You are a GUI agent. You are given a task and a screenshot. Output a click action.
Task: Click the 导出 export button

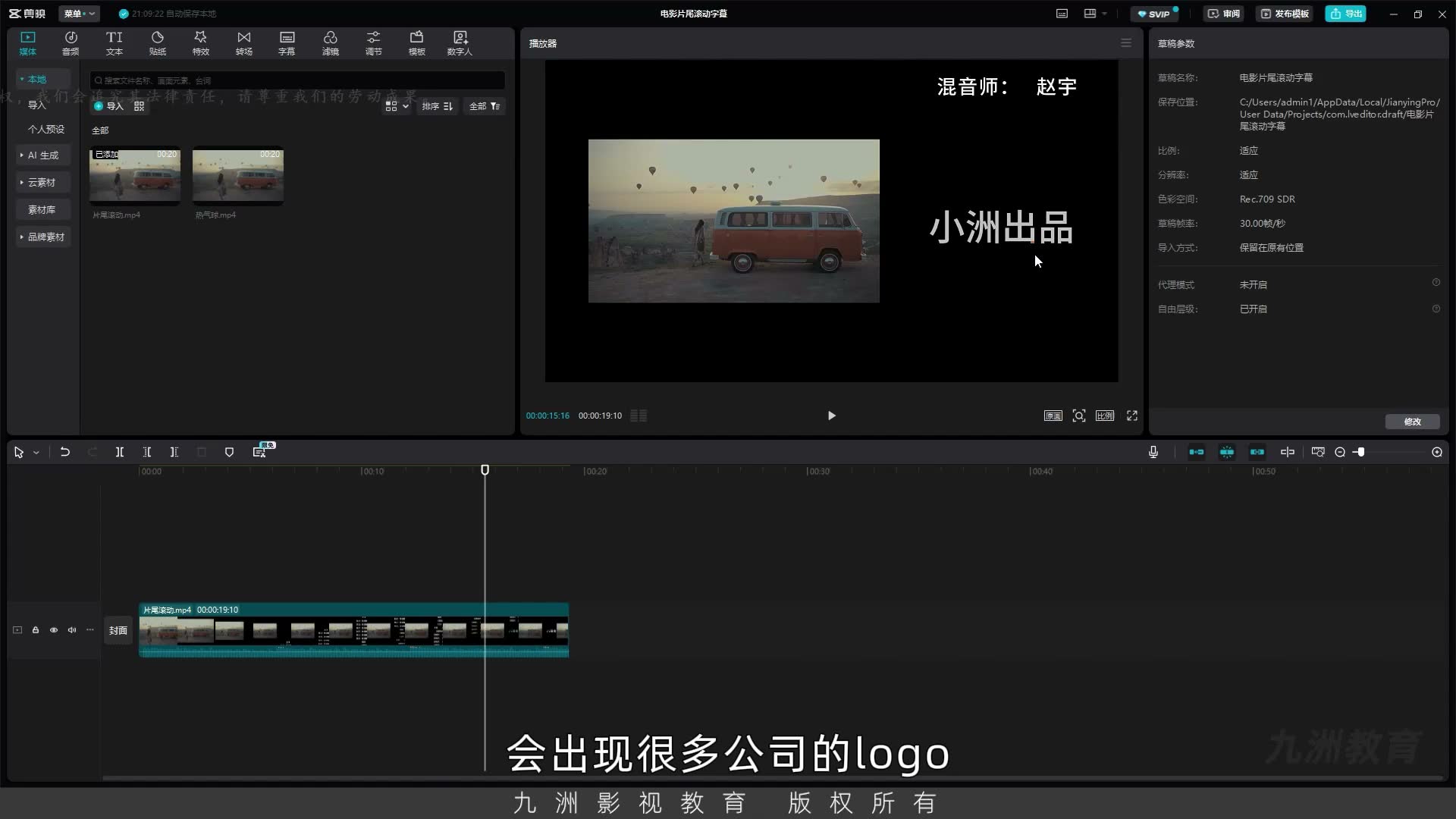coord(1346,14)
